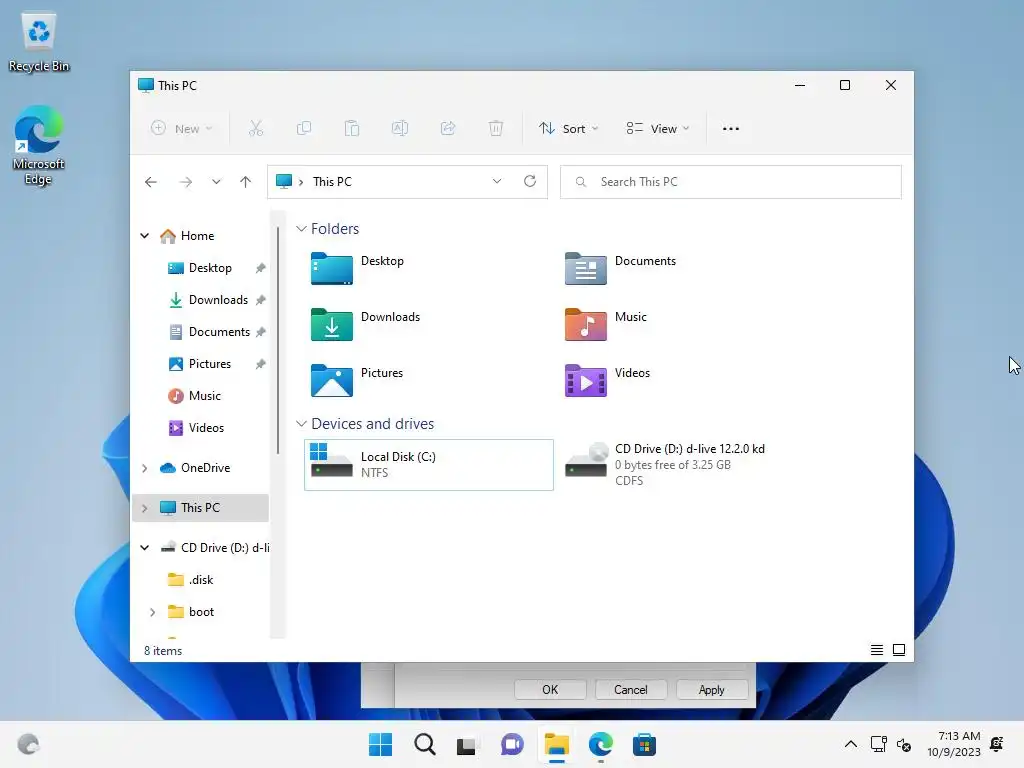The width and height of the screenshot is (1024, 768).
Task: Go back with the back arrow
Action: tap(151, 182)
